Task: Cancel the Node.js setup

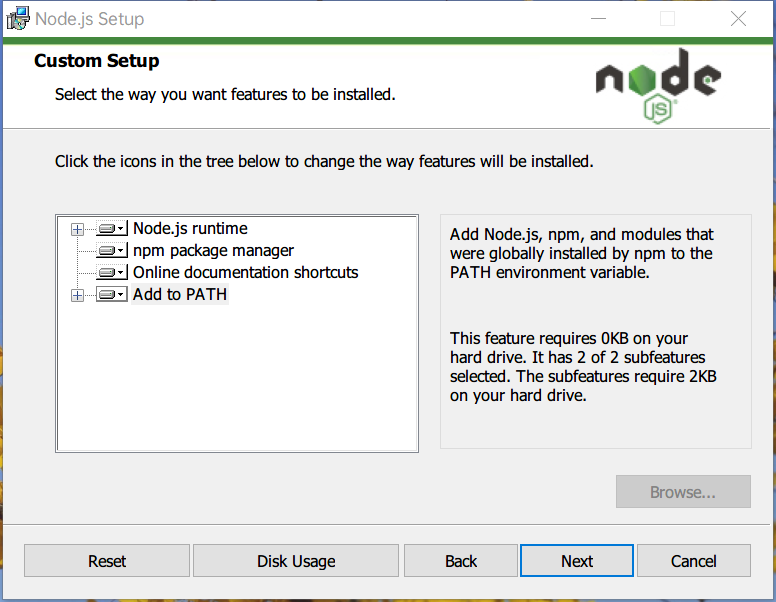Action: point(694,561)
